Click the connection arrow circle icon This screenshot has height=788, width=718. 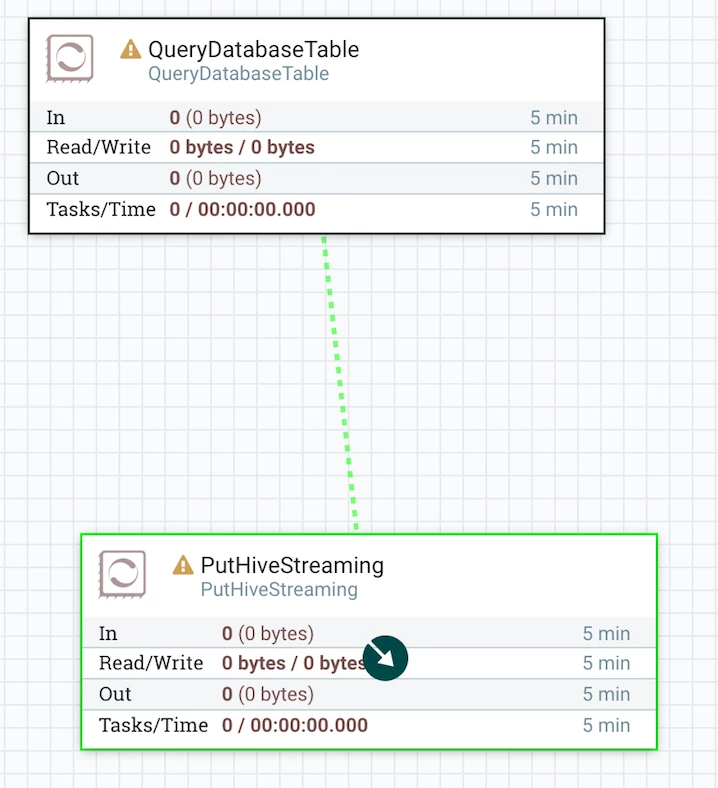point(385,658)
